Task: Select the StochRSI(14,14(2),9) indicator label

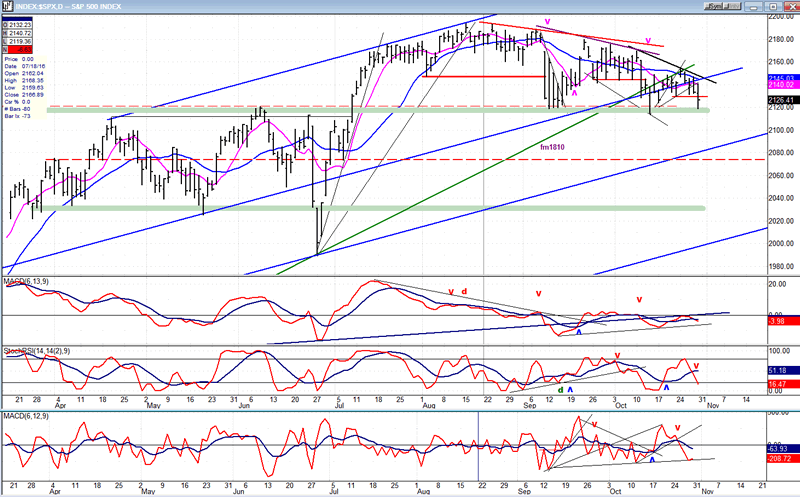Action: (x=37, y=351)
